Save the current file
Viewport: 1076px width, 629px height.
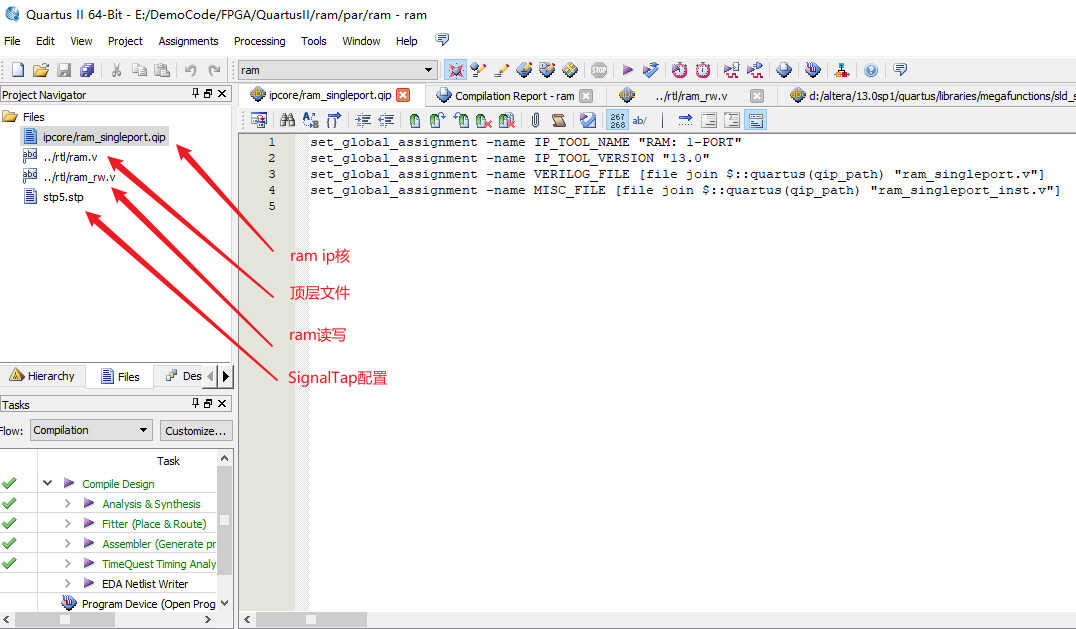[x=64, y=70]
